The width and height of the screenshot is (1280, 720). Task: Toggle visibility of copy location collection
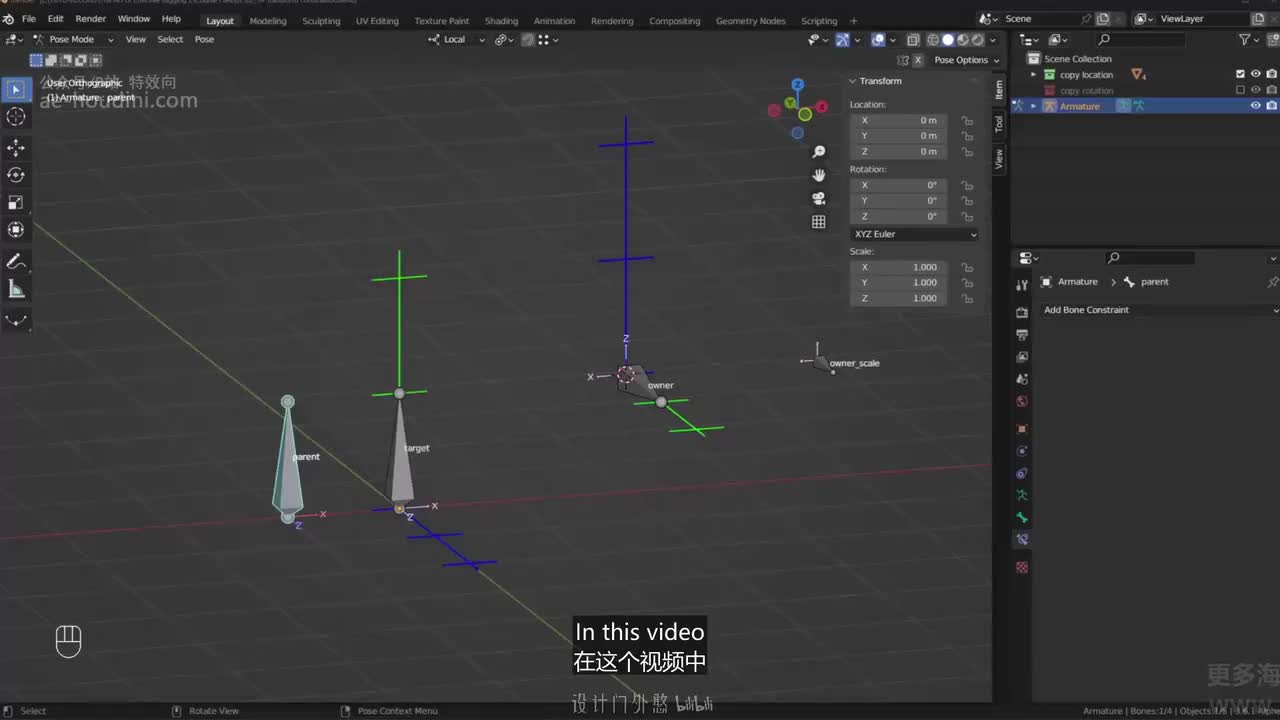point(1256,74)
